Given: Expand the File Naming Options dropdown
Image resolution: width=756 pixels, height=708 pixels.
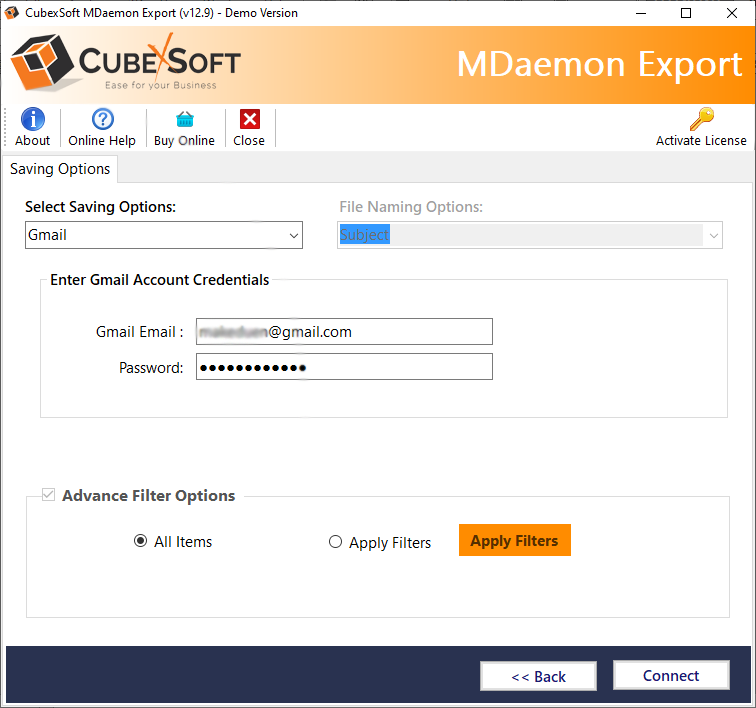Looking at the screenshot, I should point(713,235).
